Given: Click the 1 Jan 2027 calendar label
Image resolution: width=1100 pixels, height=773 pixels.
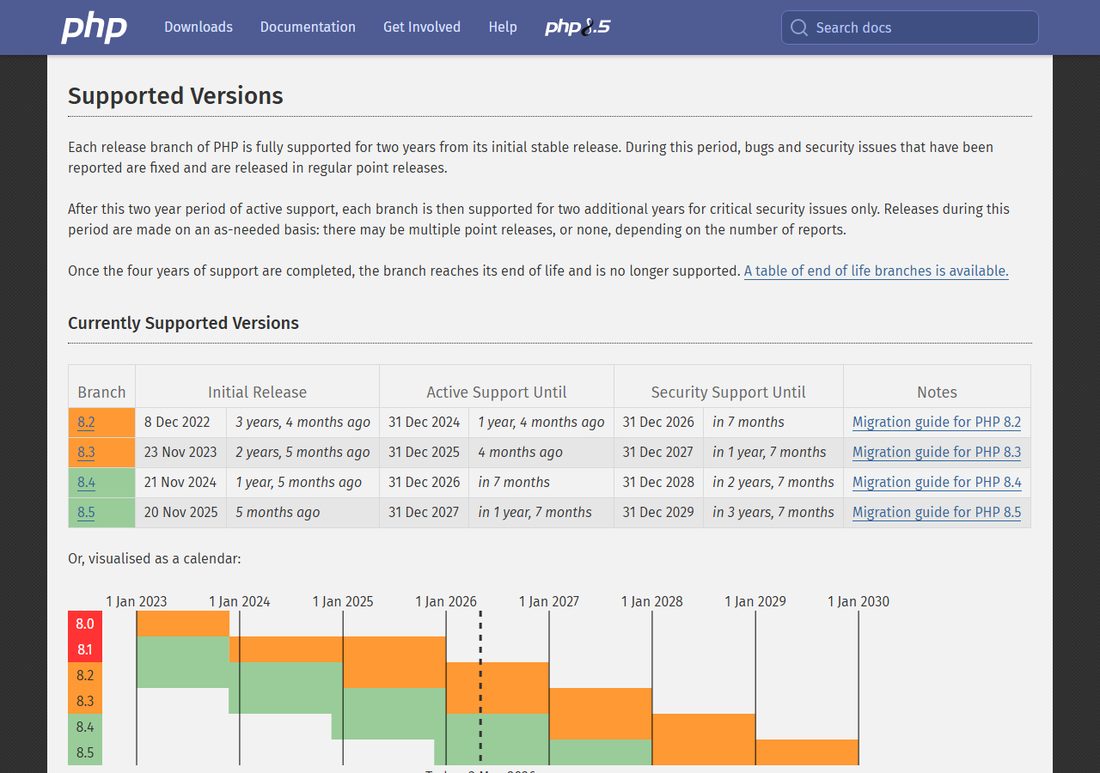Looking at the screenshot, I should (x=549, y=602).
